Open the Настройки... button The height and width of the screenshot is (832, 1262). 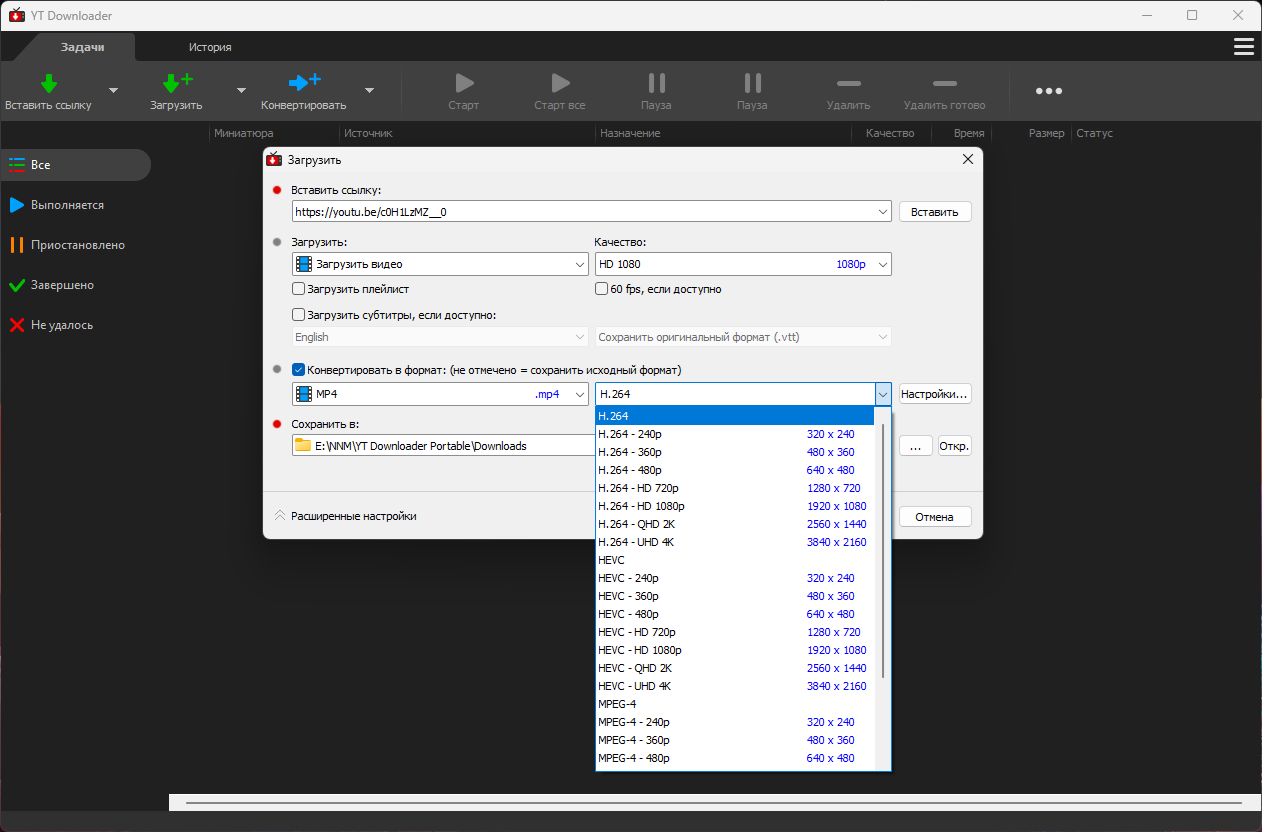click(x=935, y=394)
